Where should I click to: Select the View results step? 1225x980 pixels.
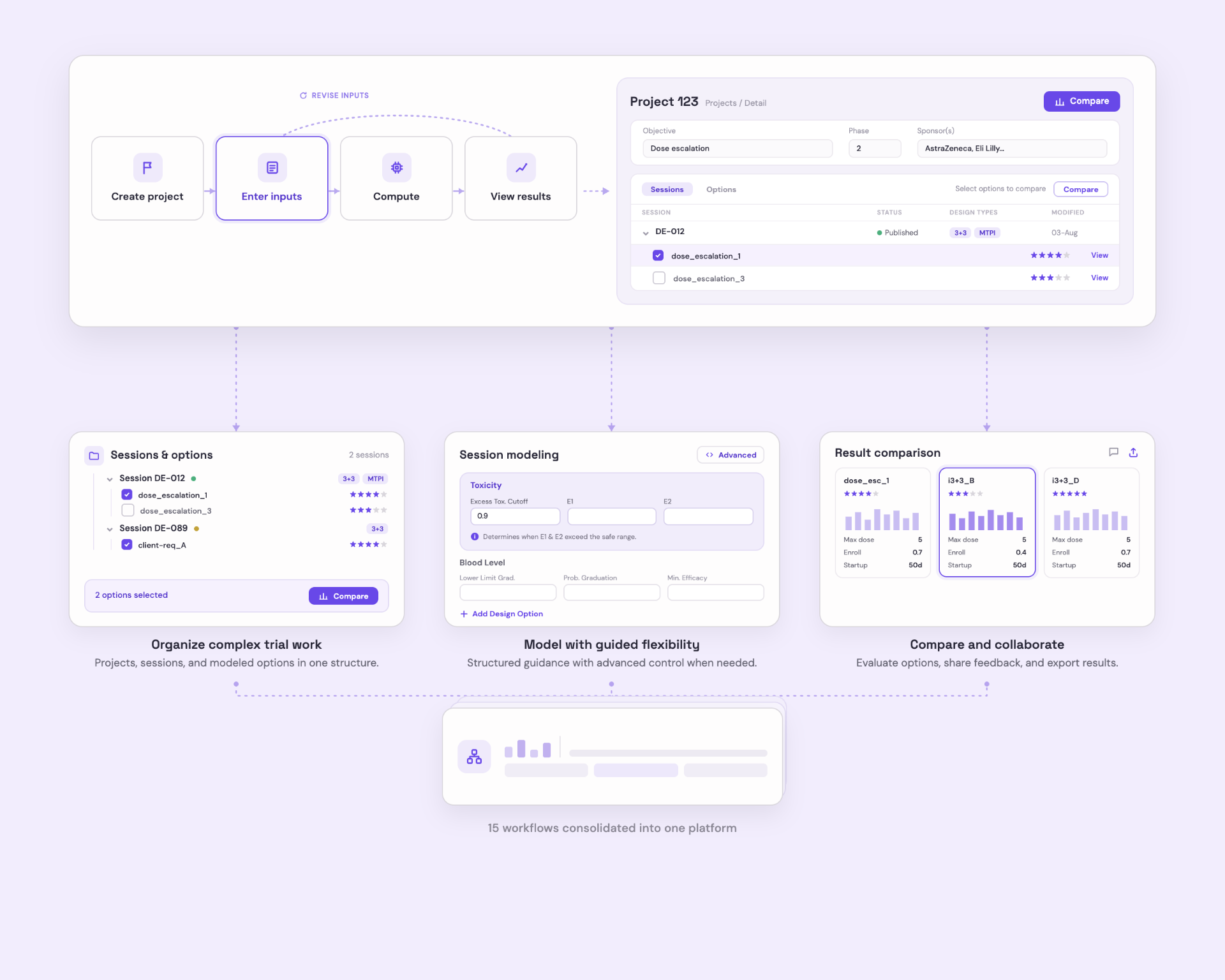click(521, 179)
